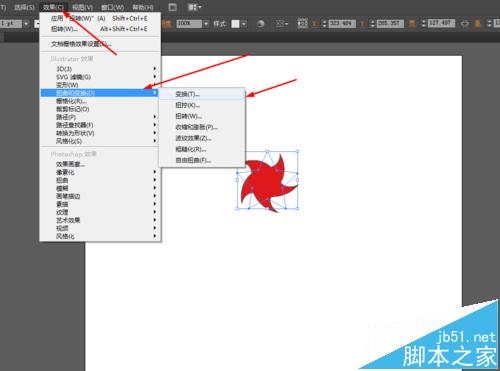Open the 窗口(W) Window menu
Image resolution: width=500 pixels, height=371 pixels.
pos(112,7)
